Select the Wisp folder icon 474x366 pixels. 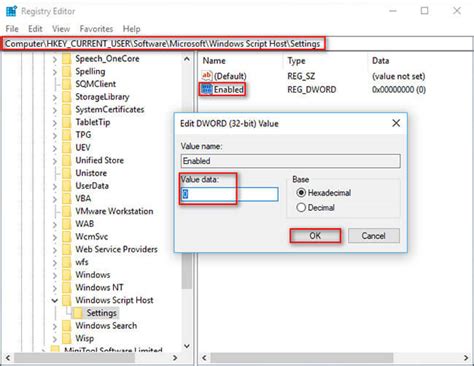(67, 338)
